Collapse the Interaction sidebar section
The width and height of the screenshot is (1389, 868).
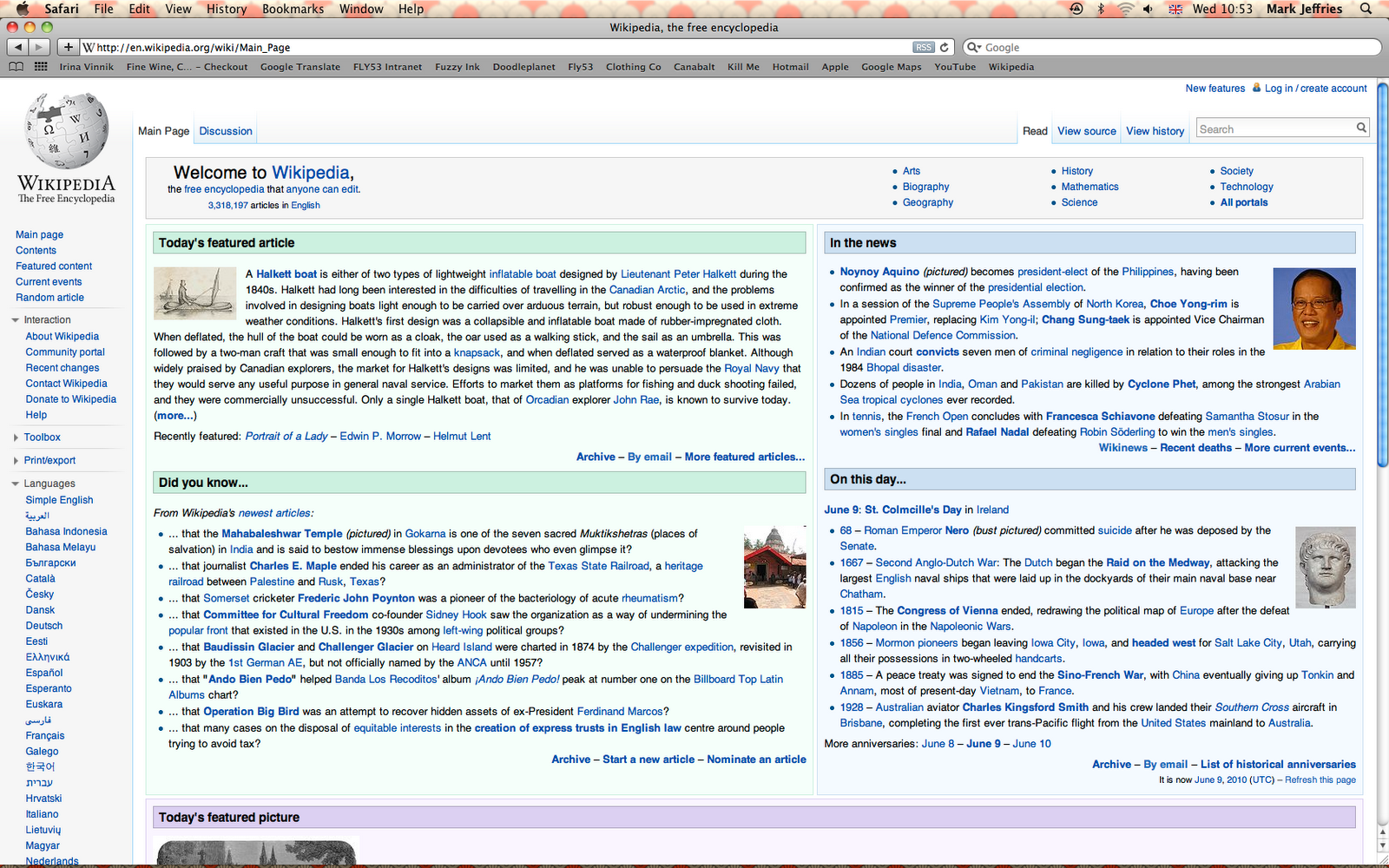15,319
